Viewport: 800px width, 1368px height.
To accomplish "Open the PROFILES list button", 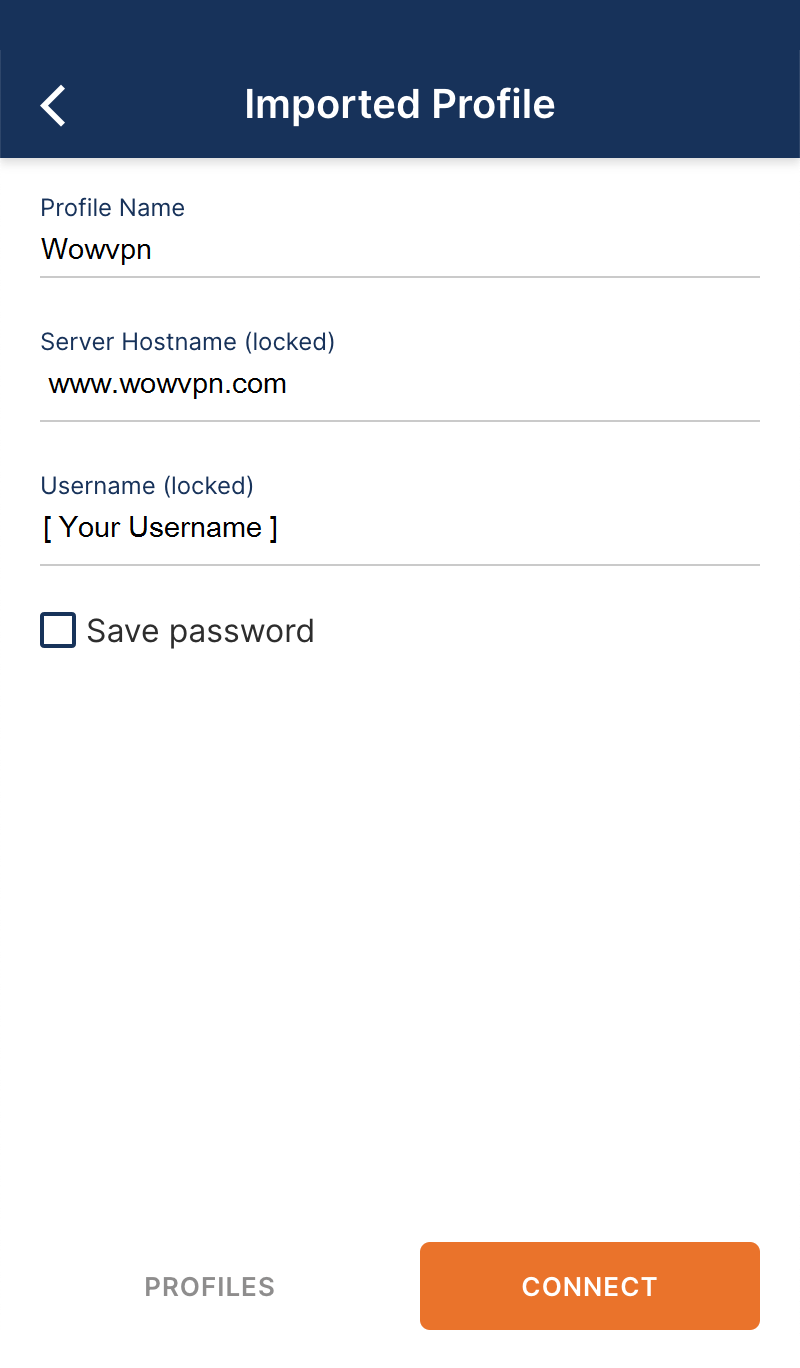I will point(210,1286).
